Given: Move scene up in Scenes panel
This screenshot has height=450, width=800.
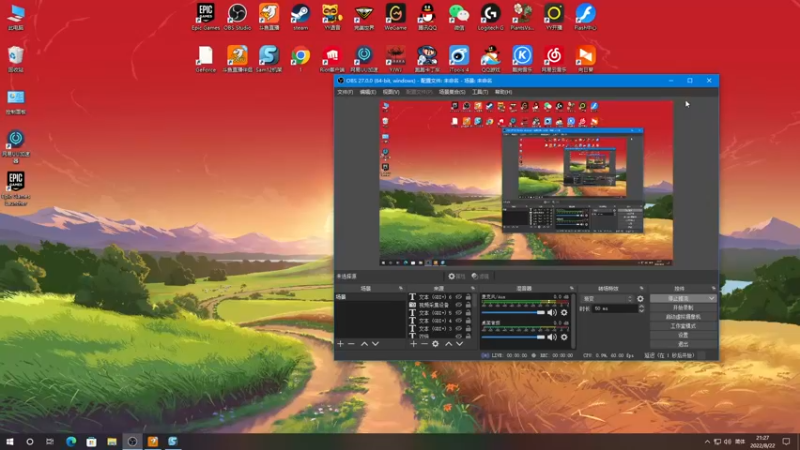Looking at the screenshot, I should 364,344.
